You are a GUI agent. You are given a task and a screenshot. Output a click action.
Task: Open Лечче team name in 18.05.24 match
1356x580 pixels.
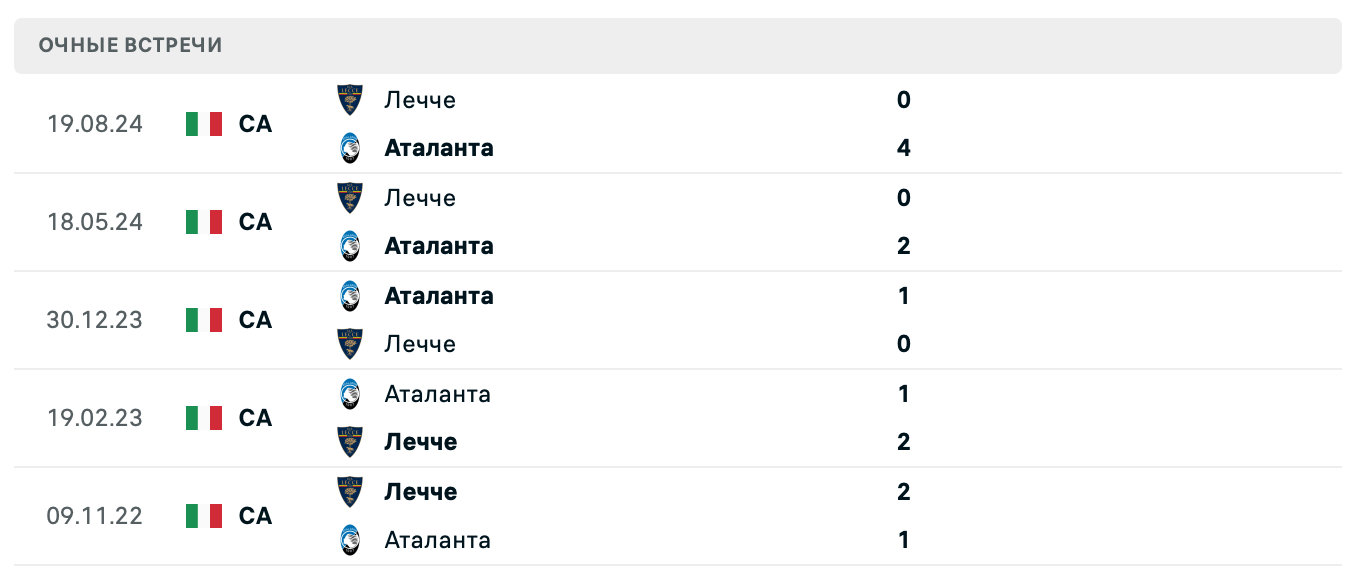(x=419, y=198)
